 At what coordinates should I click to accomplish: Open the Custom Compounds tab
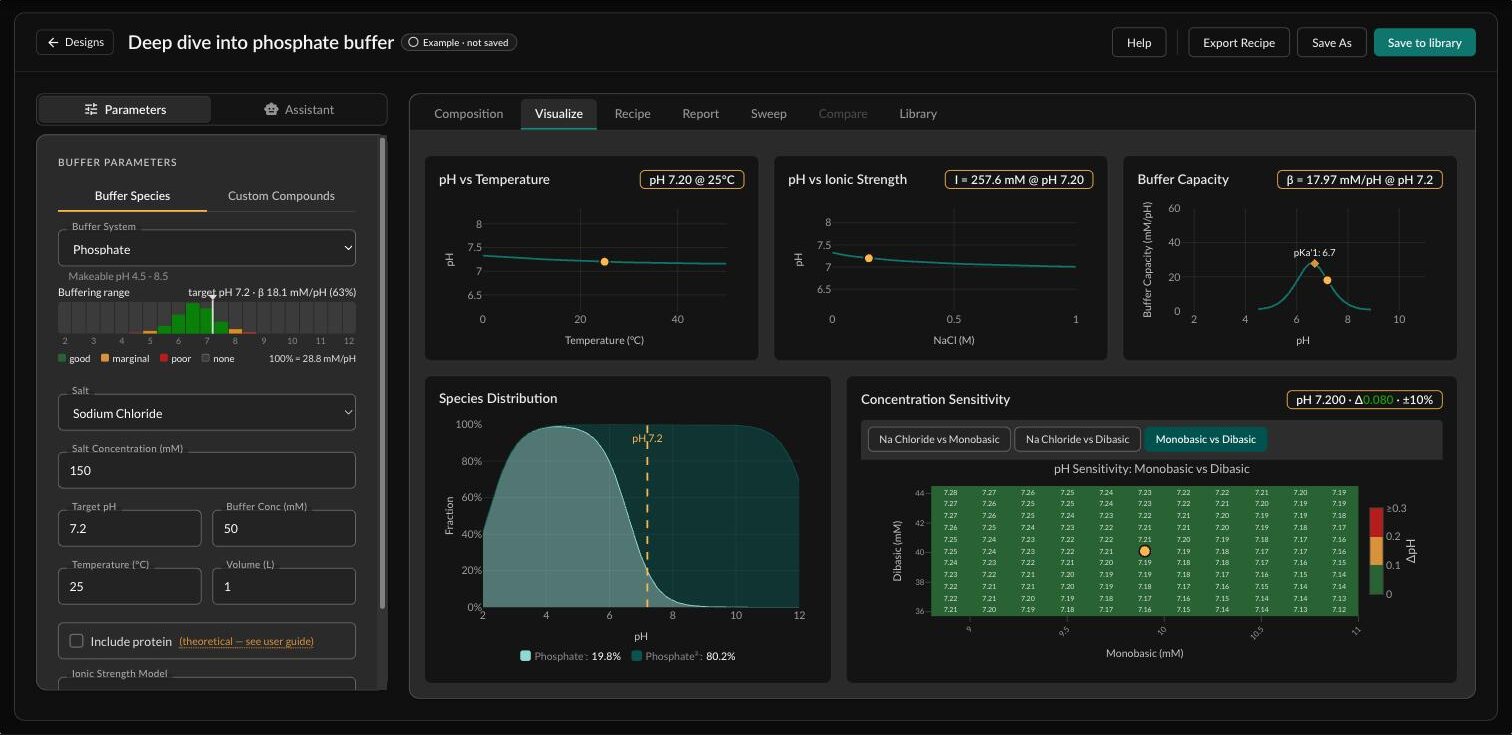281,196
